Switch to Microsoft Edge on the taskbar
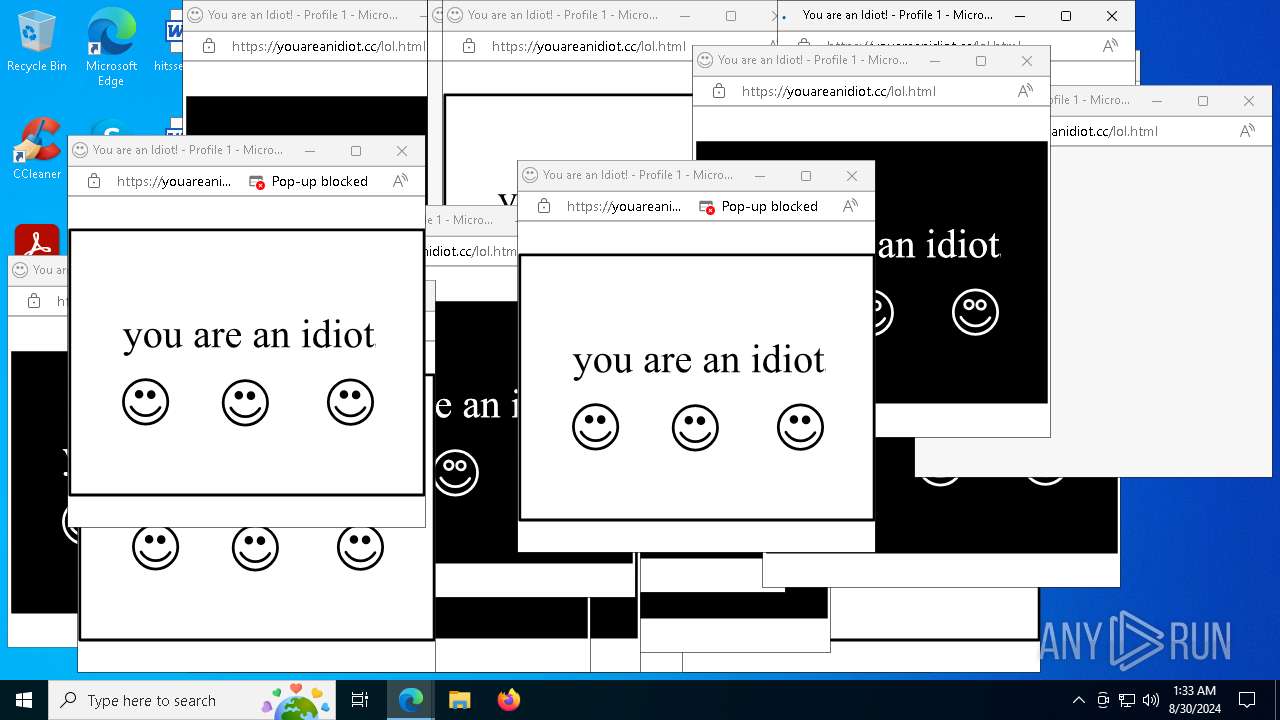 [411, 700]
